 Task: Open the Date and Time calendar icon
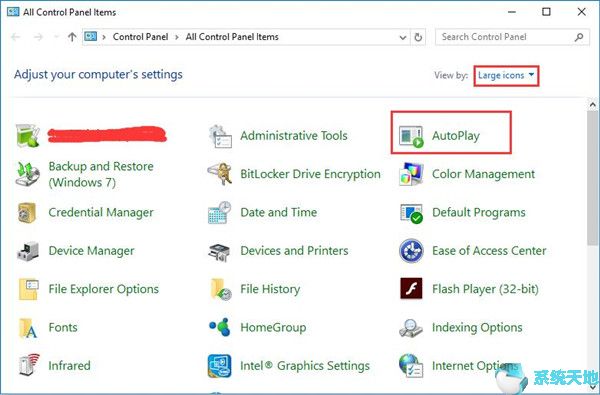tap(220, 212)
